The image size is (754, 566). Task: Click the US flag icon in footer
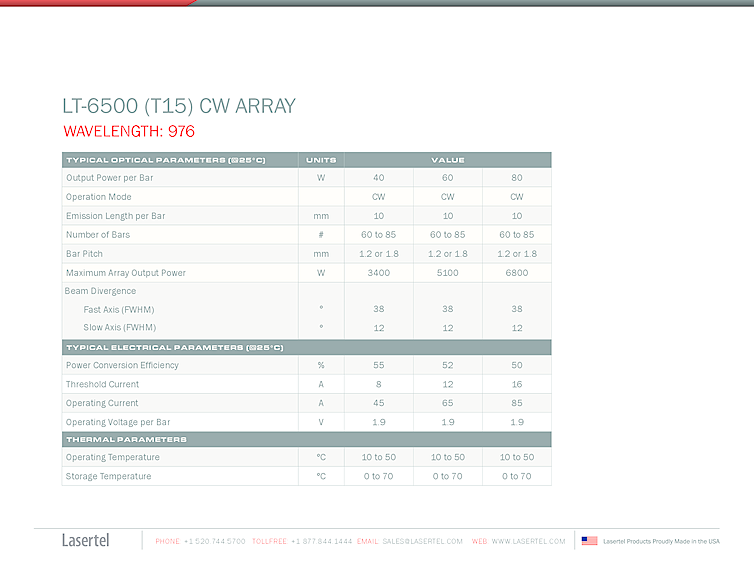click(x=589, y=541)
